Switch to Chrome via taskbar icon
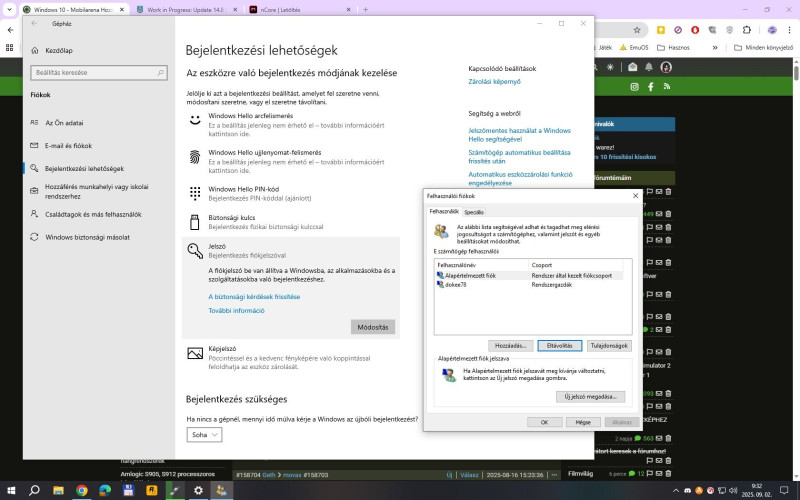The image size is (800, 500). [x=82, y=490]
